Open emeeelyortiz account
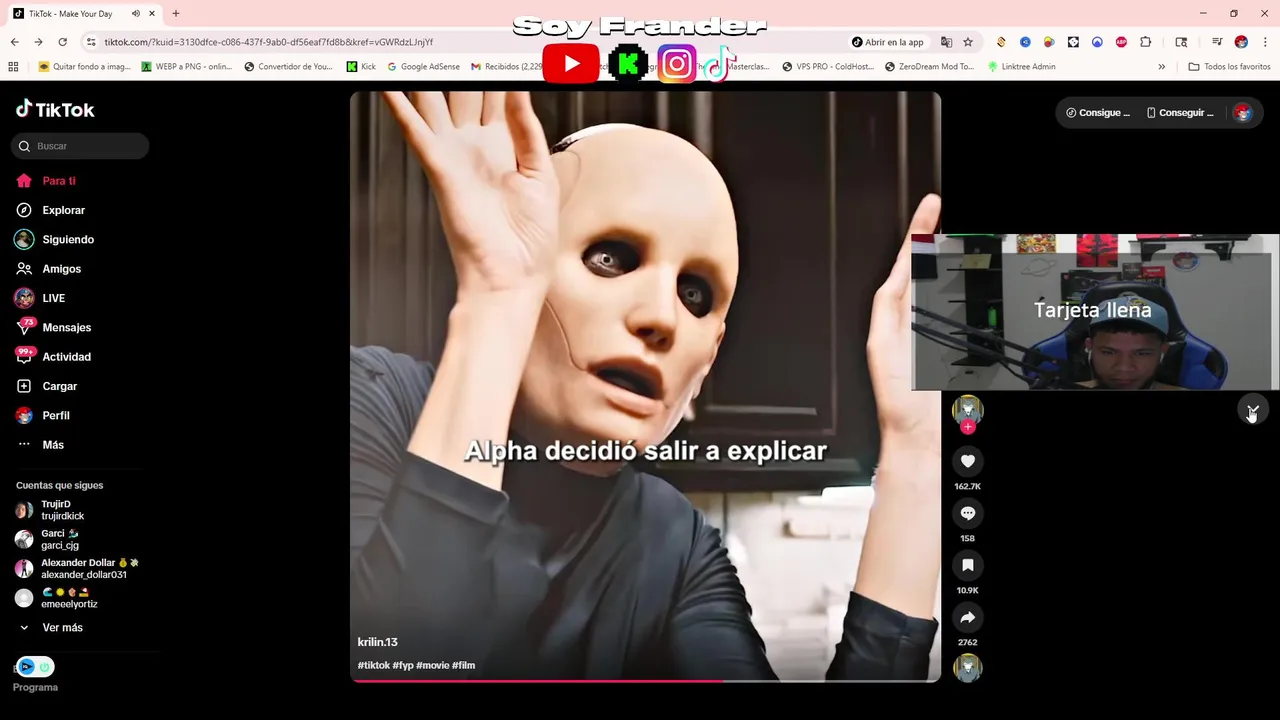The width and height of the screenshot is (1280, 720). [58, 598]
